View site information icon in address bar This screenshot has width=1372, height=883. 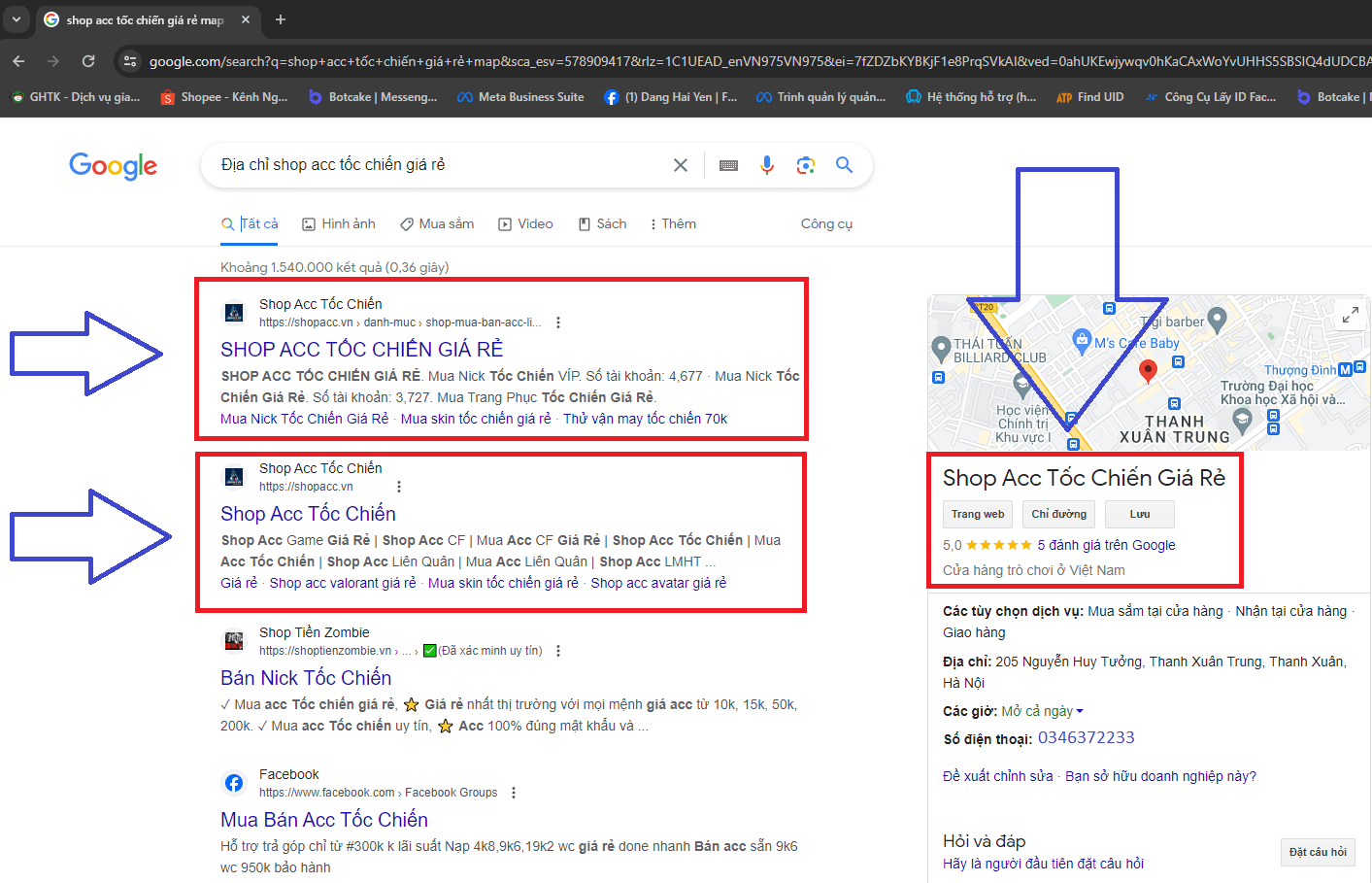[x=129, y=61]
